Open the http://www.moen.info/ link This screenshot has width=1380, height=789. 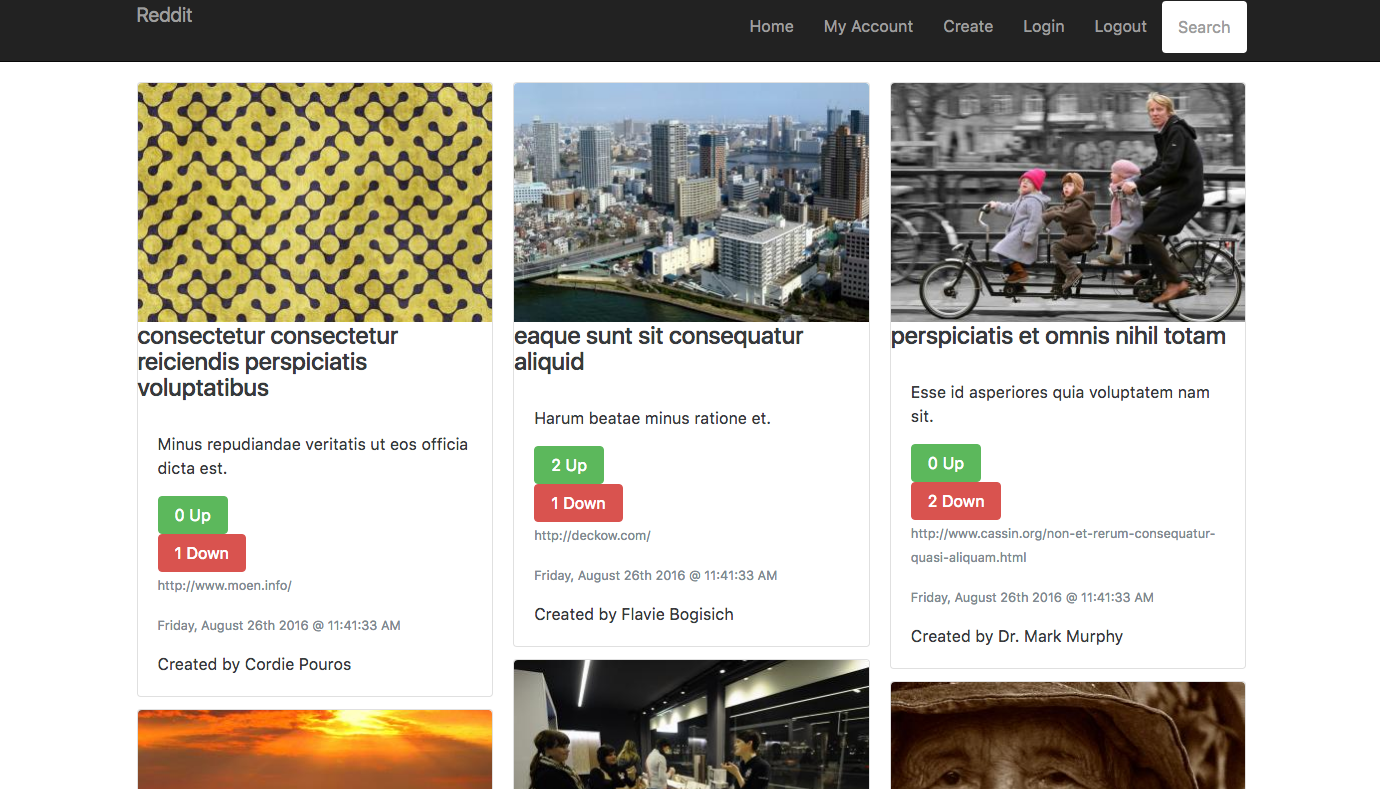click(x=224, y=586)
